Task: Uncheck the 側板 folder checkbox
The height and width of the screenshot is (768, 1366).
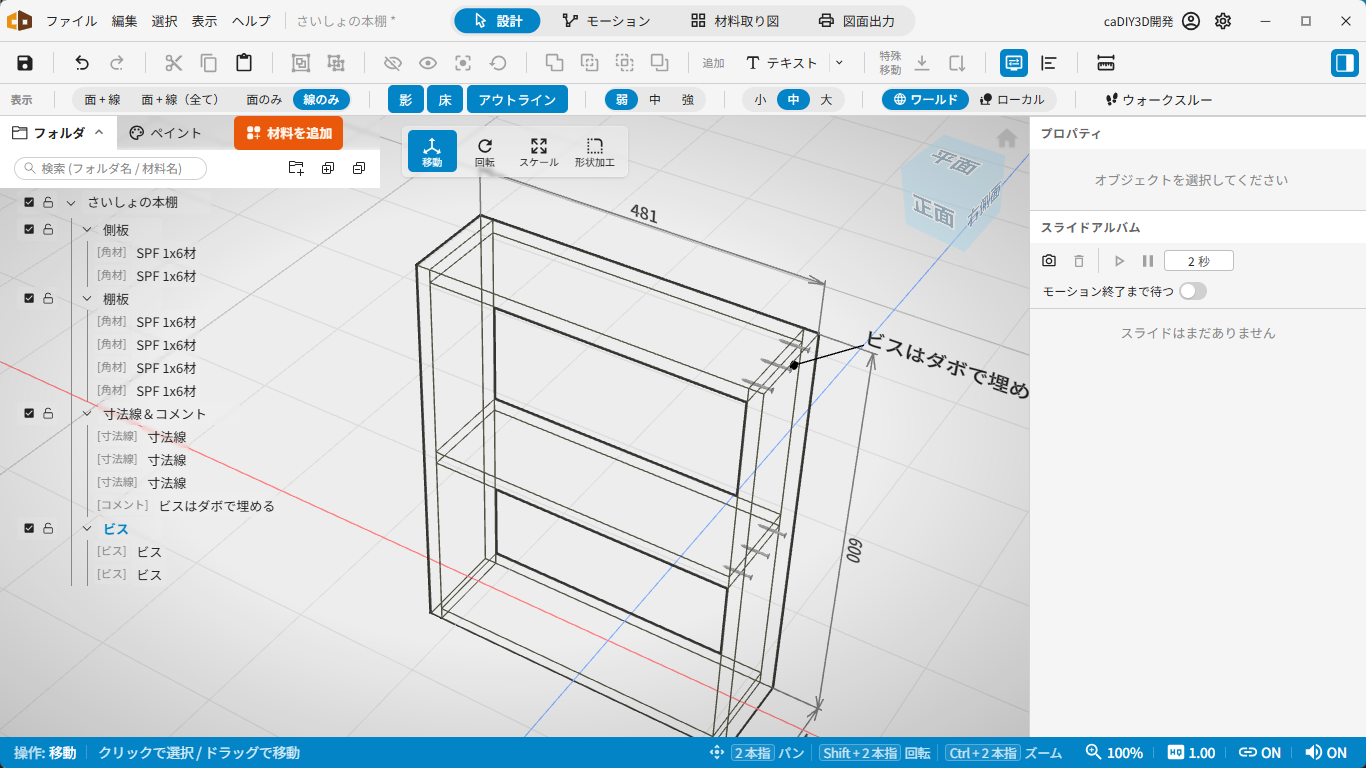Action: click(x=29, y=229)
